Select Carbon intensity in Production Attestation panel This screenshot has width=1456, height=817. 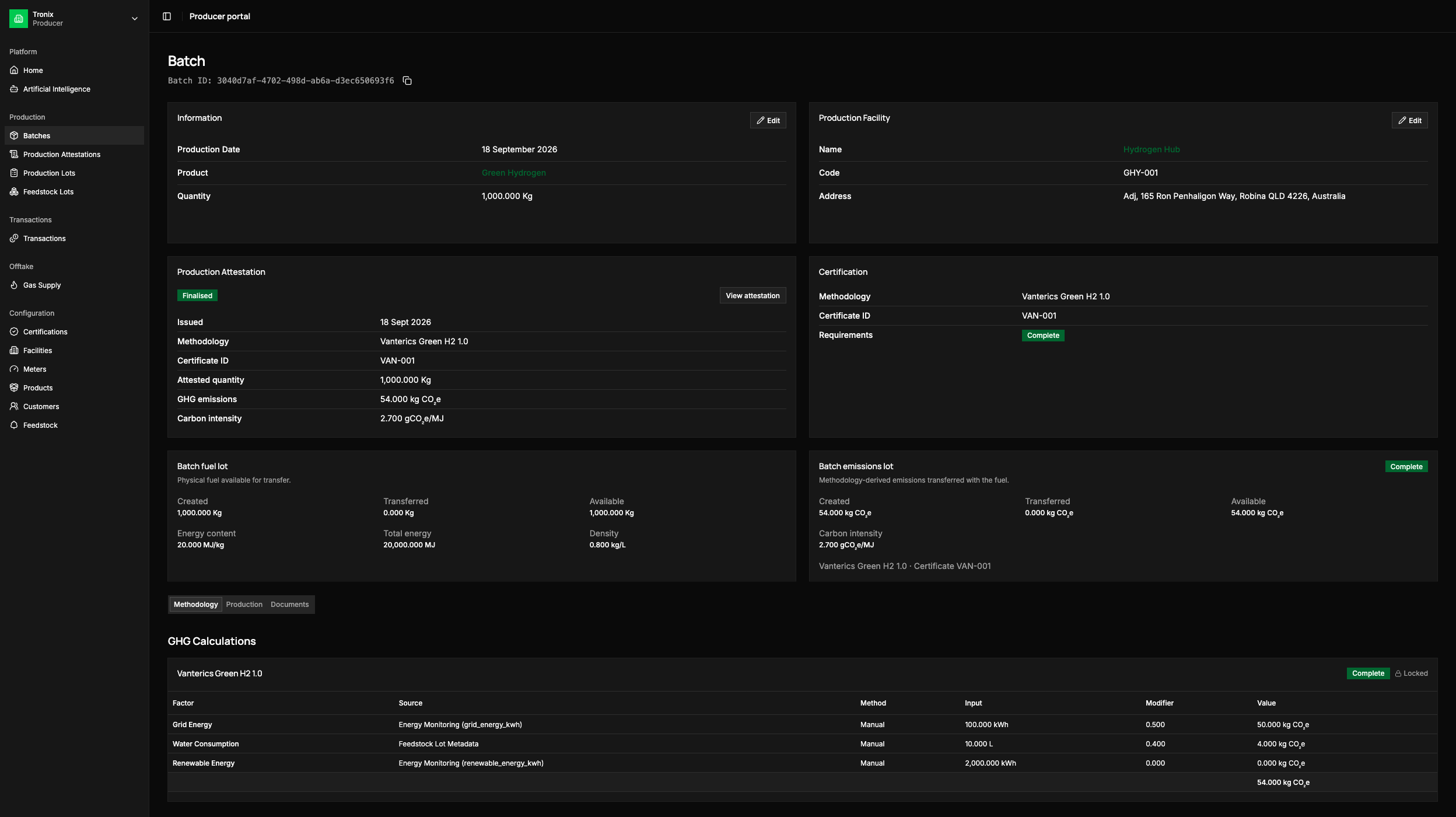412,419
